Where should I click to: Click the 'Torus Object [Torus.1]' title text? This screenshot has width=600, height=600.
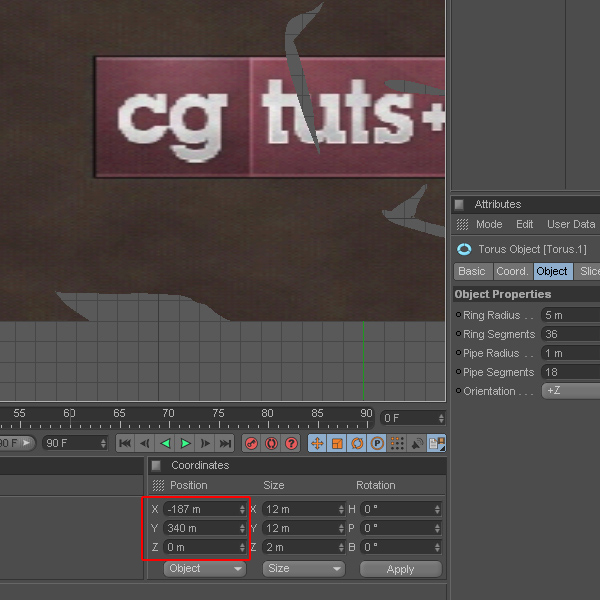point(532,249)
